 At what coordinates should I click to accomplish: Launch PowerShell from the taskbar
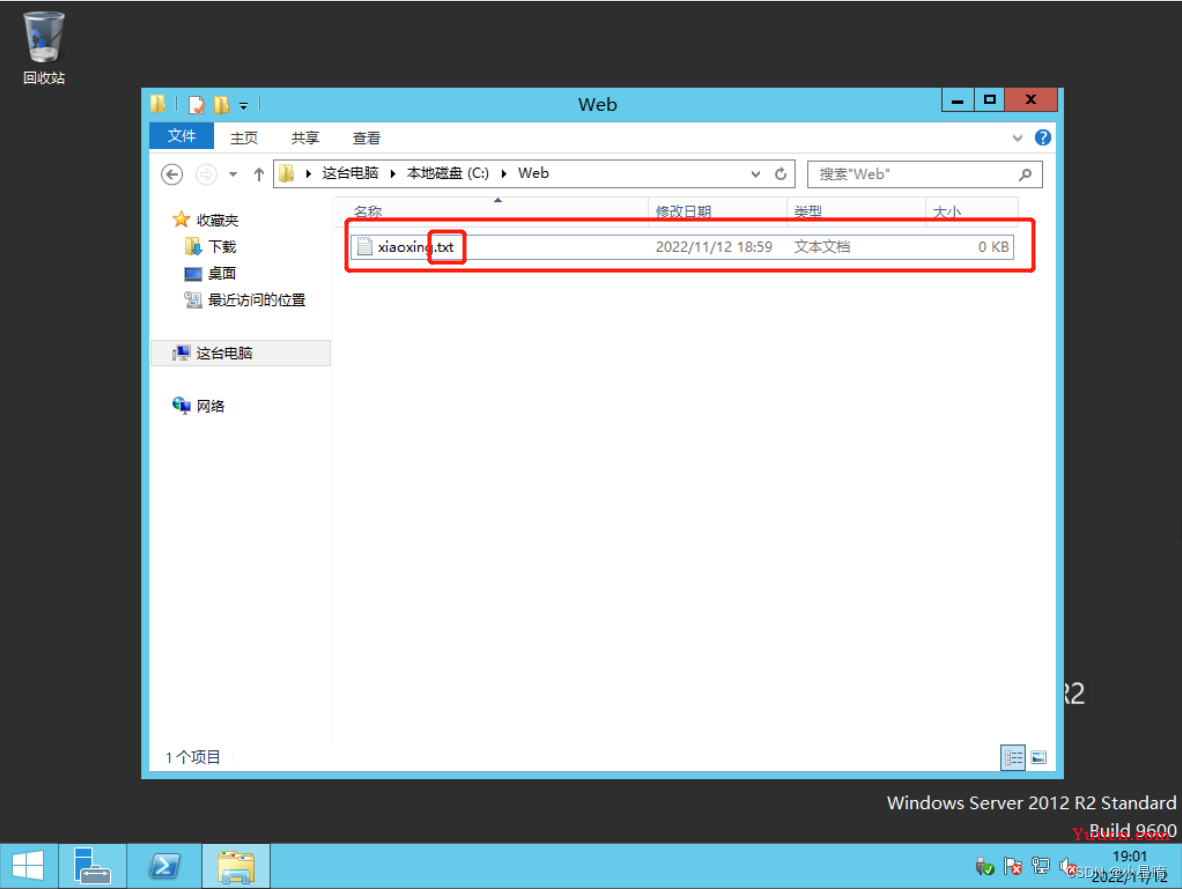coord(164,866)
